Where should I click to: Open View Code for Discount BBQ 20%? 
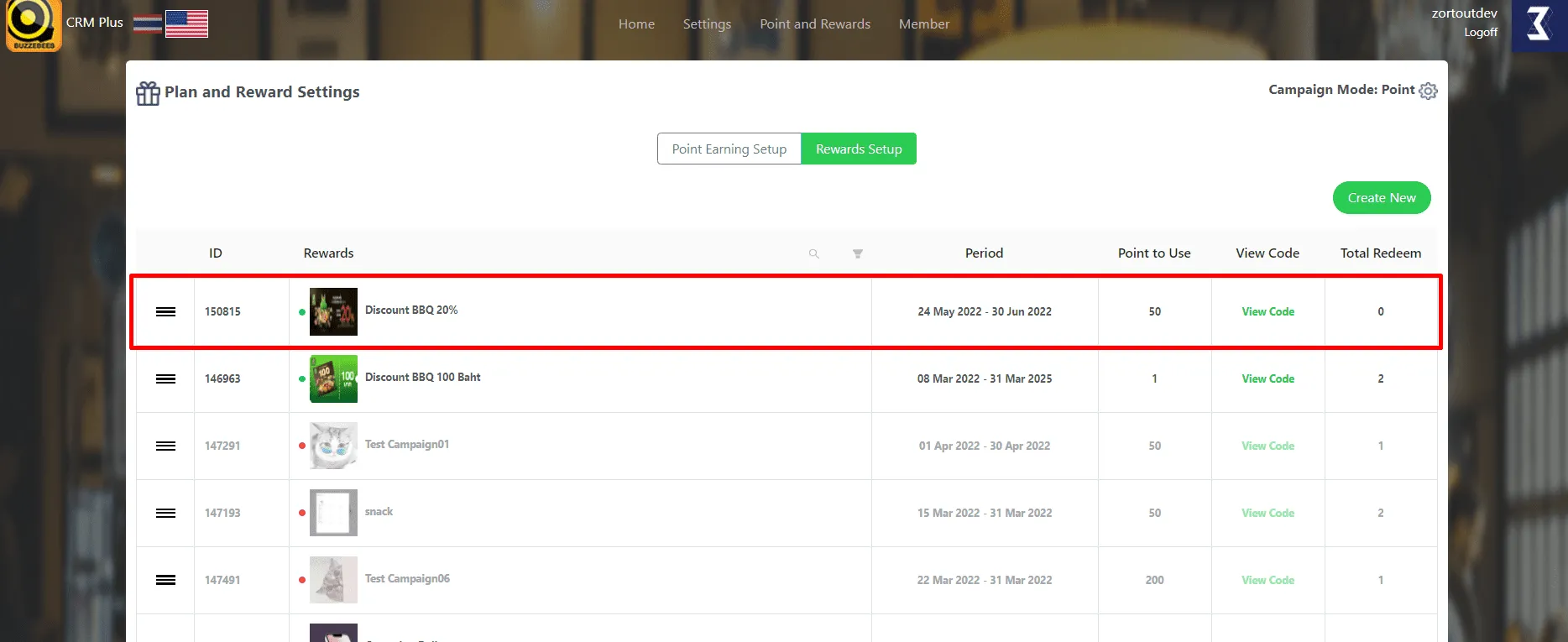click(x=1267, y=311)
